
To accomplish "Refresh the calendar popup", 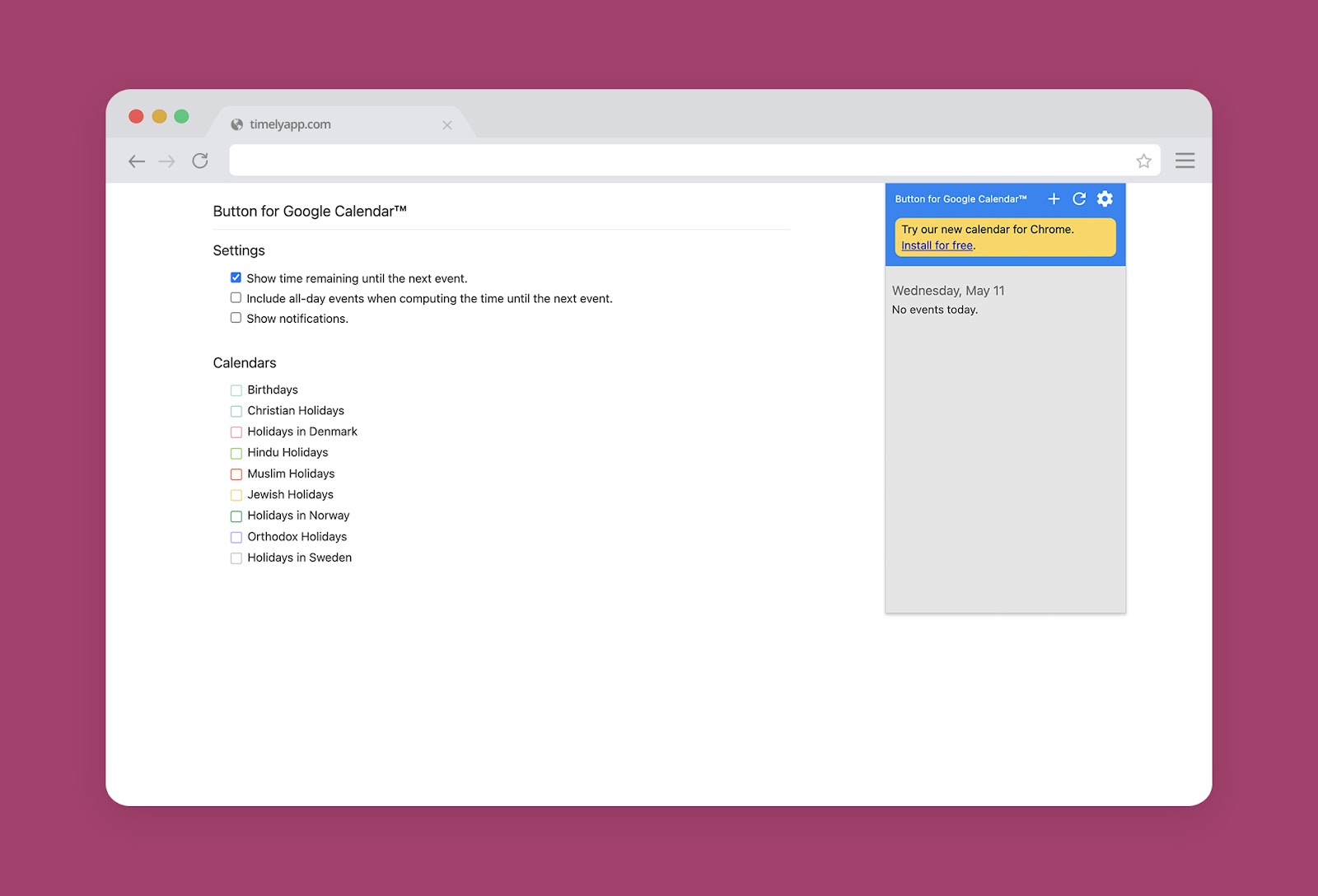I will 1079,198.
